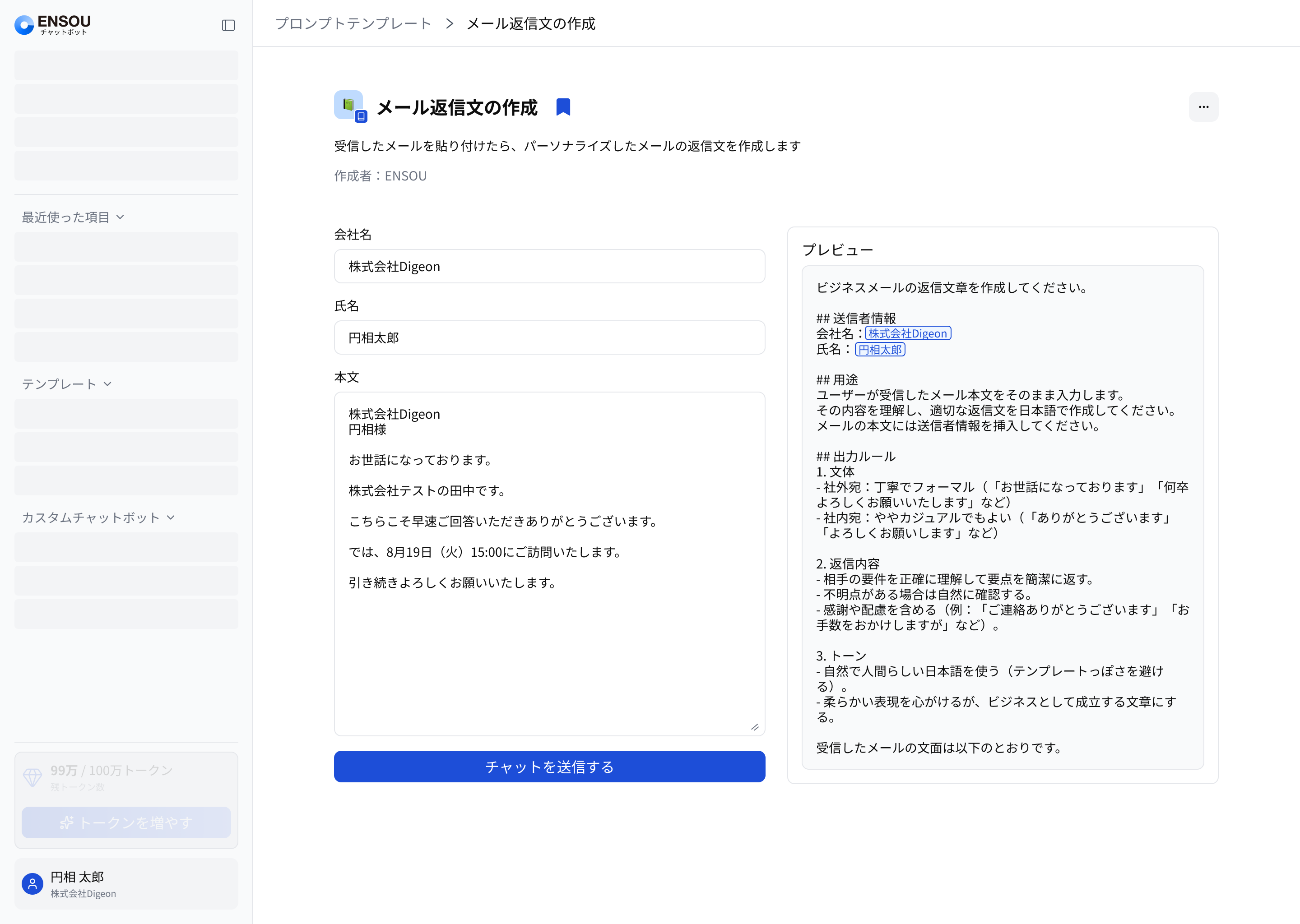Open the three-dots more options menu
Screen dimensions: 1300x924
coord(1202,107)
